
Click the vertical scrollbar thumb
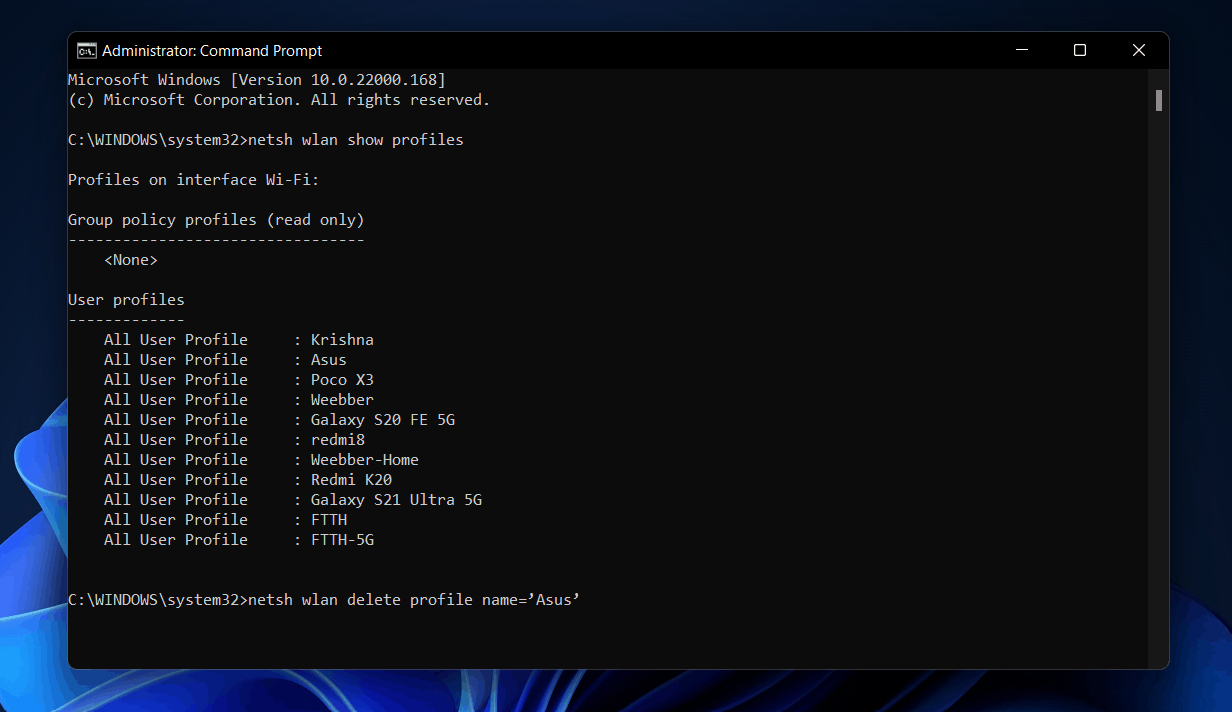(1158, 100)
